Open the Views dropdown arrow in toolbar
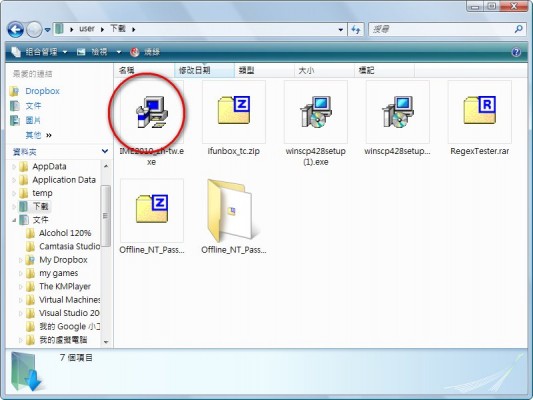The width and height of the screenshot is (533, 400). [119, 52]
